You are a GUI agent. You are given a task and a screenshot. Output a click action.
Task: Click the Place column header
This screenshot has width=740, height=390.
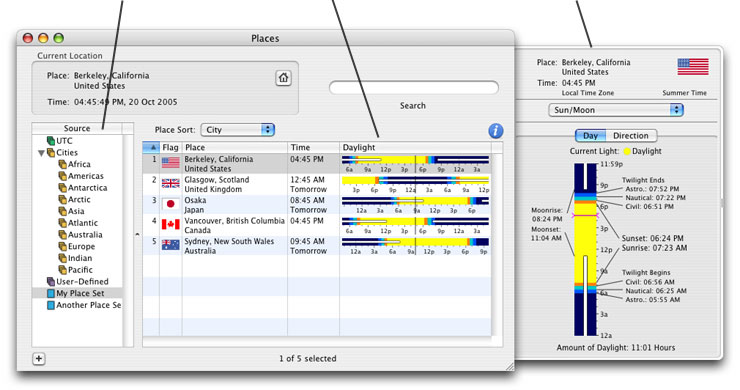coord(235,147)
